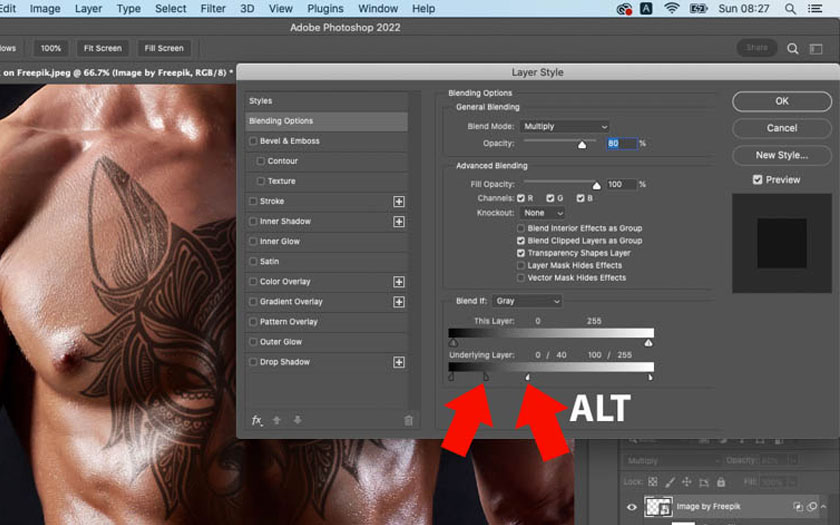Open Layers panel Fill dropdown arrow
The height and width of the screenshot is (525, 840).
pos(793,482)
